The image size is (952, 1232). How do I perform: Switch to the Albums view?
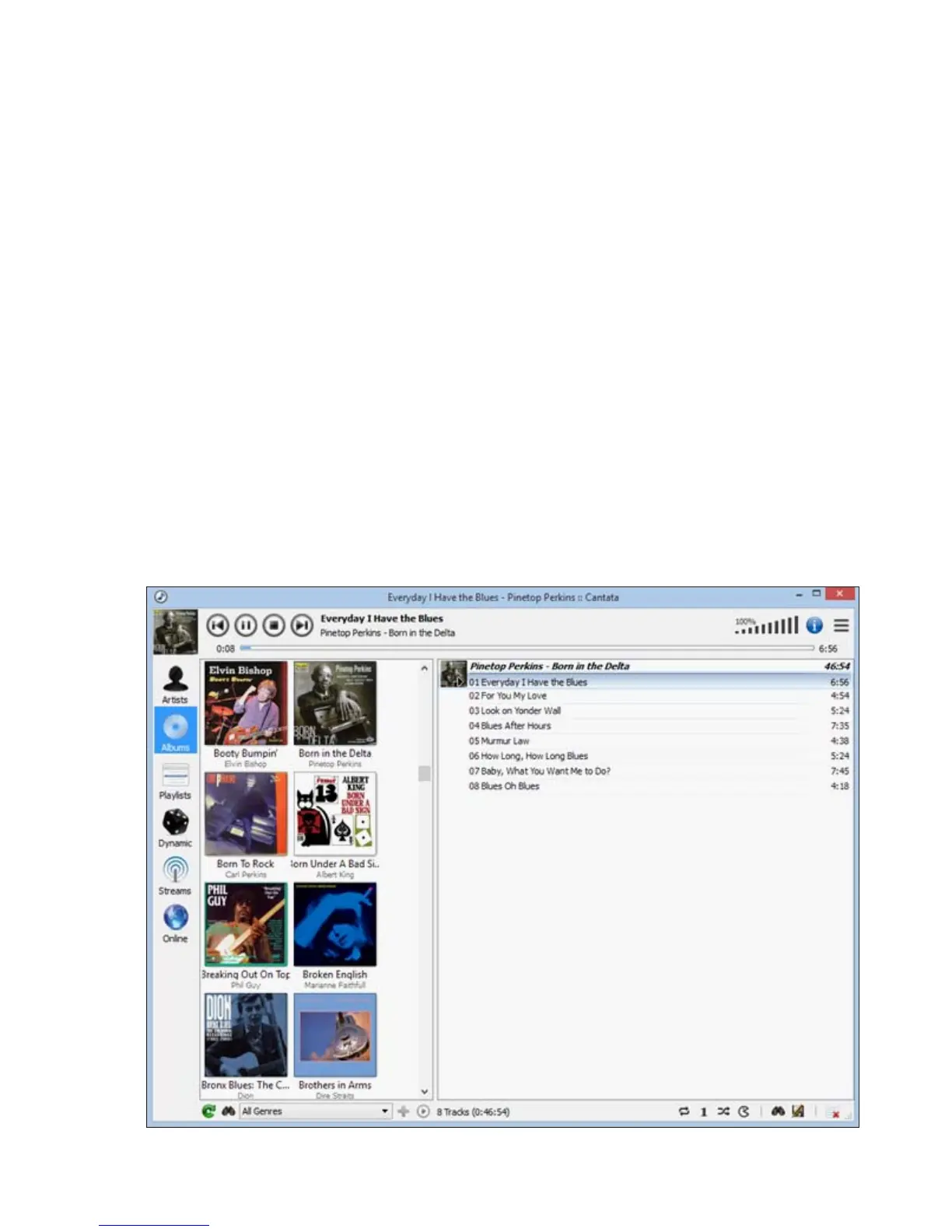click(x=176, y=731)
